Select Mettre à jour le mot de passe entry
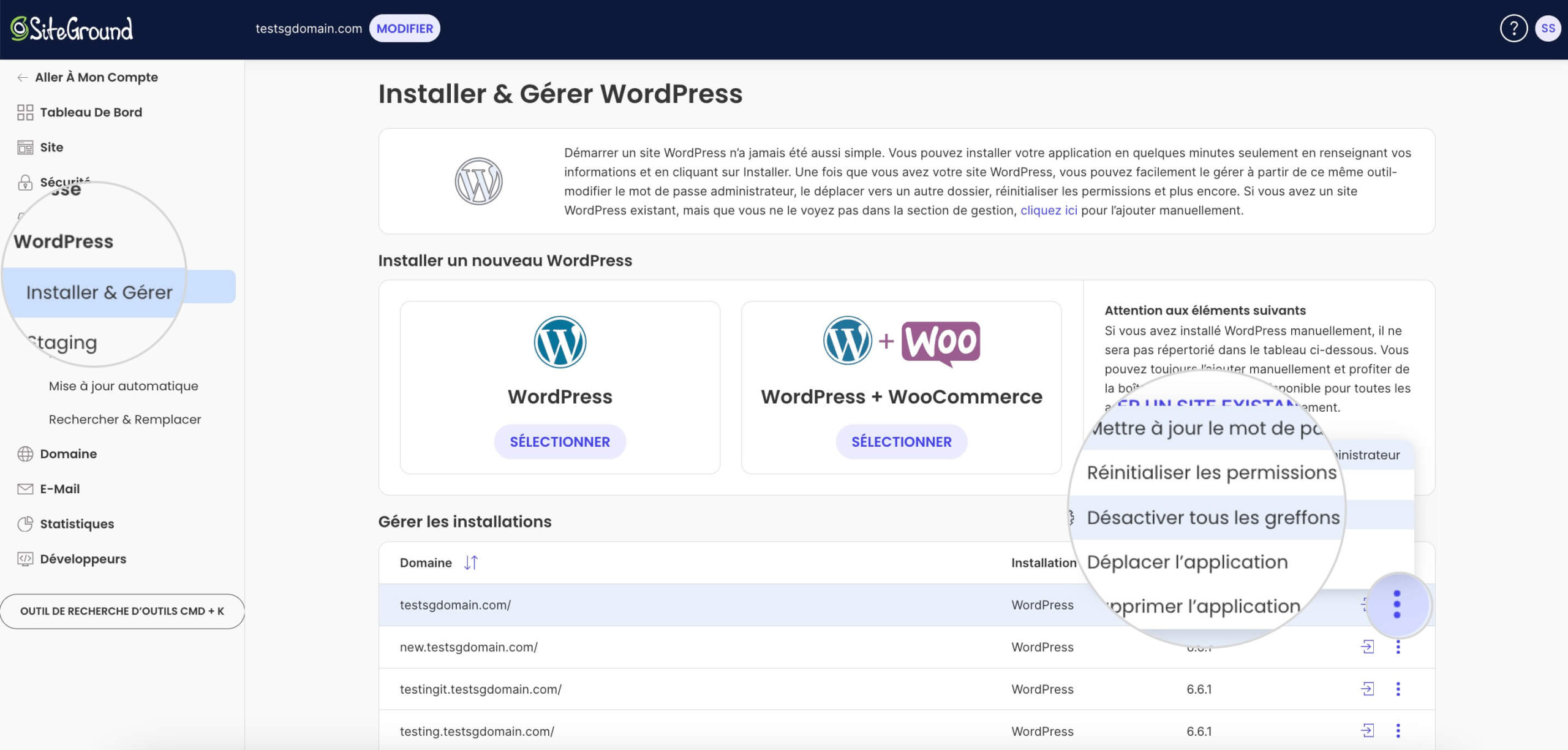This screenshot has width=1568, height=750. (x=1207, y=428)
